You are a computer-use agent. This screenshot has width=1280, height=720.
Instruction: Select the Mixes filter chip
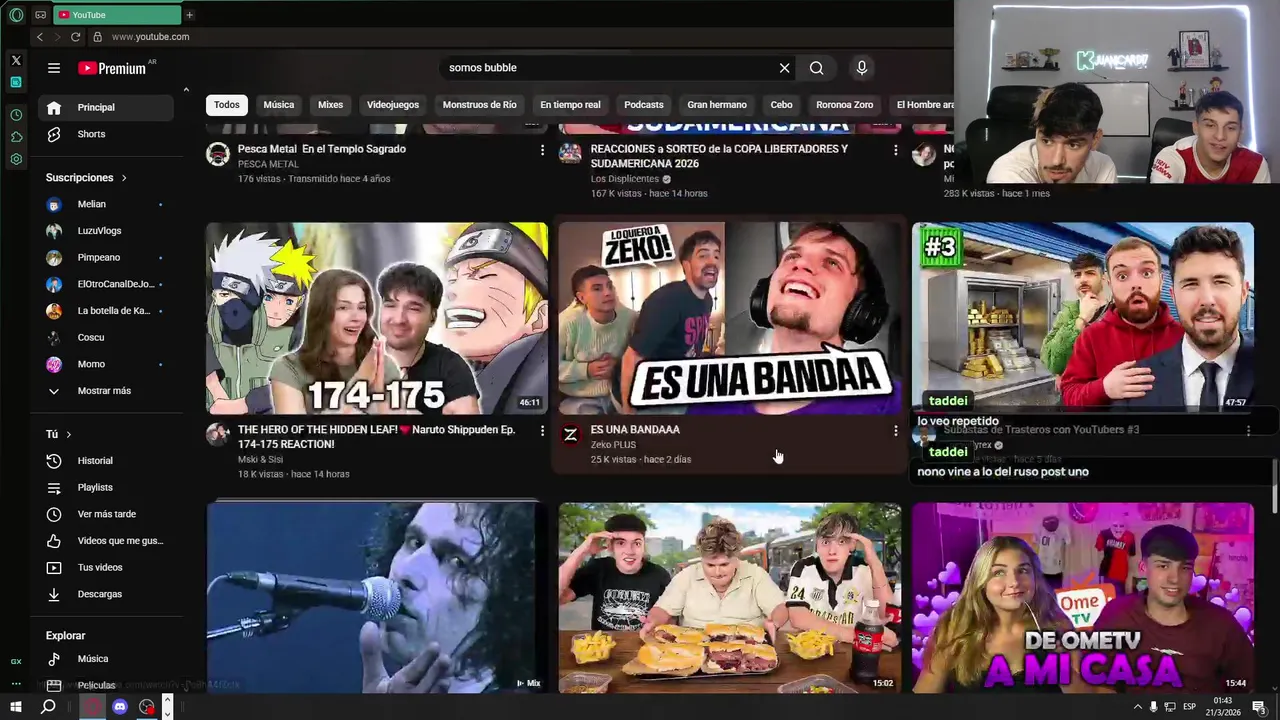click(x=330, y=105)
